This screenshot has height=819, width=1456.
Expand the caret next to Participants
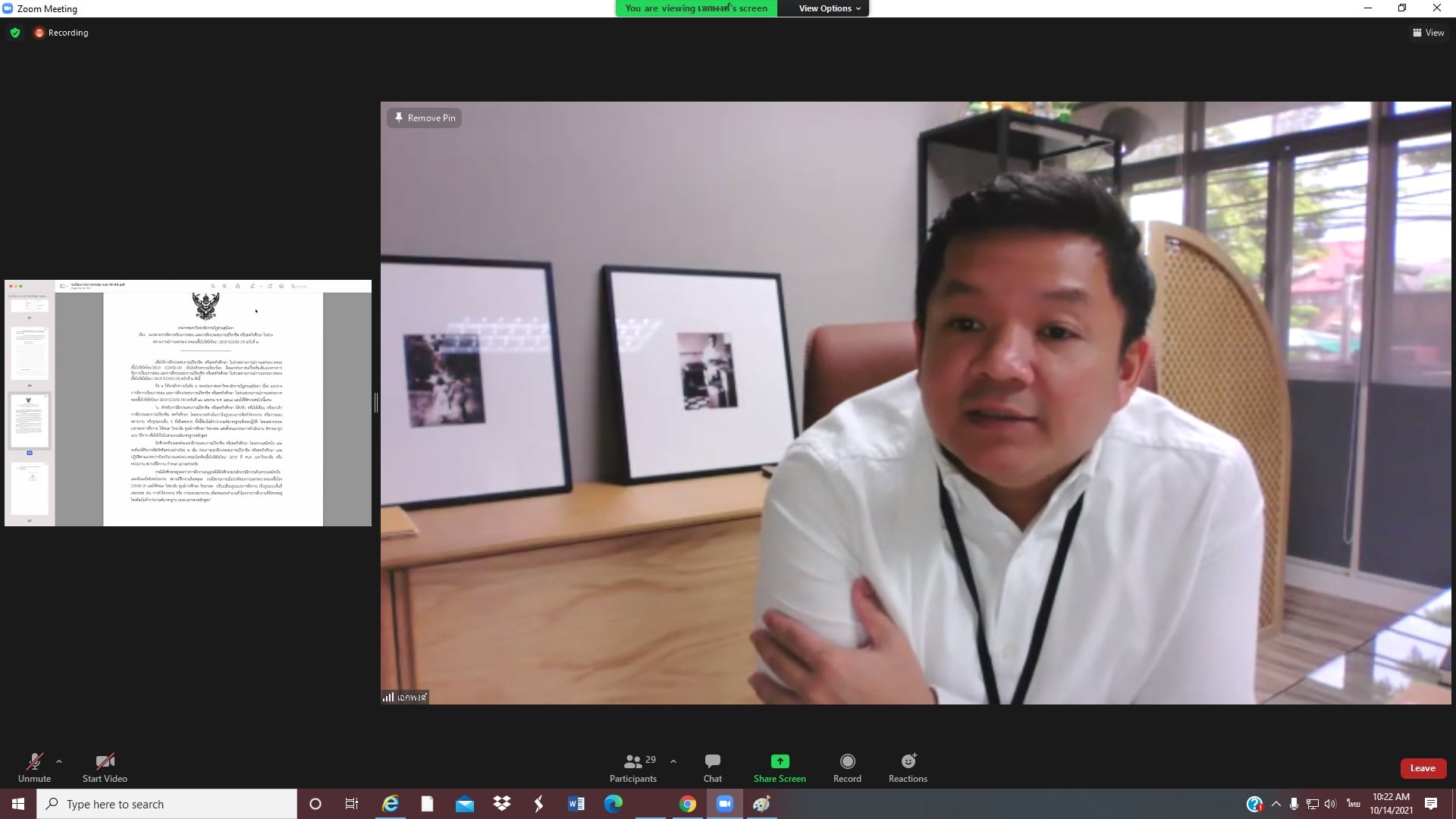(673, 761)
